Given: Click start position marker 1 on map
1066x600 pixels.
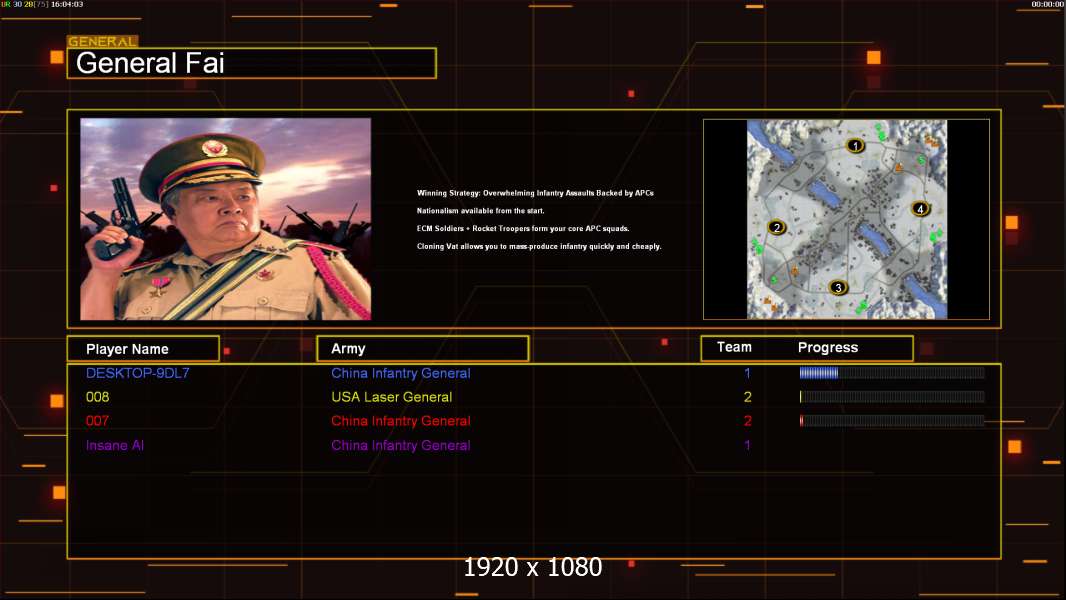Looking at the screenshot, I should pyautogui.click(x=855, y=145).
